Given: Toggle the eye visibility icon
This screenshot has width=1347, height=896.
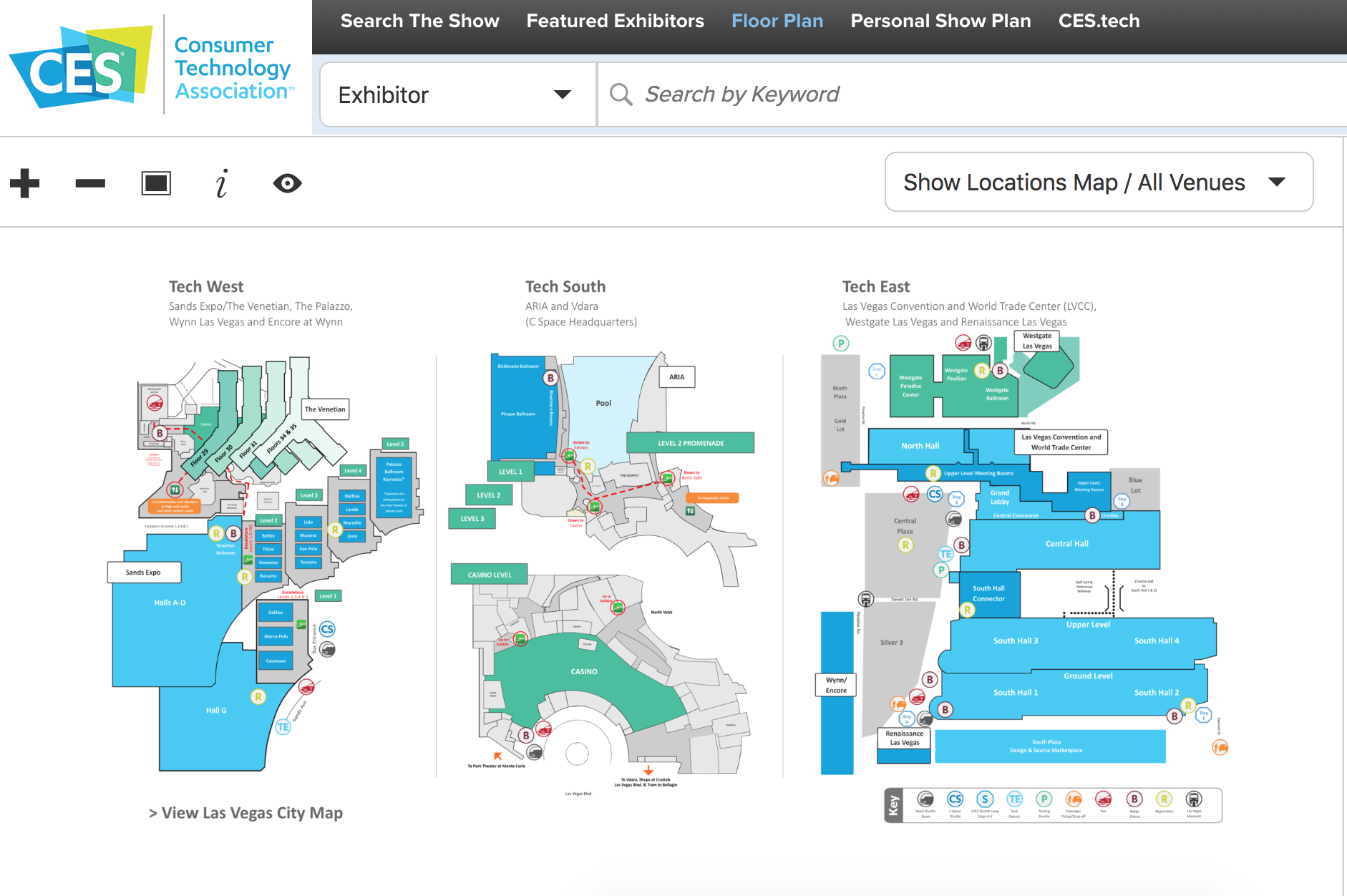Looking at the screenshot, I should (x=288, y=183).
